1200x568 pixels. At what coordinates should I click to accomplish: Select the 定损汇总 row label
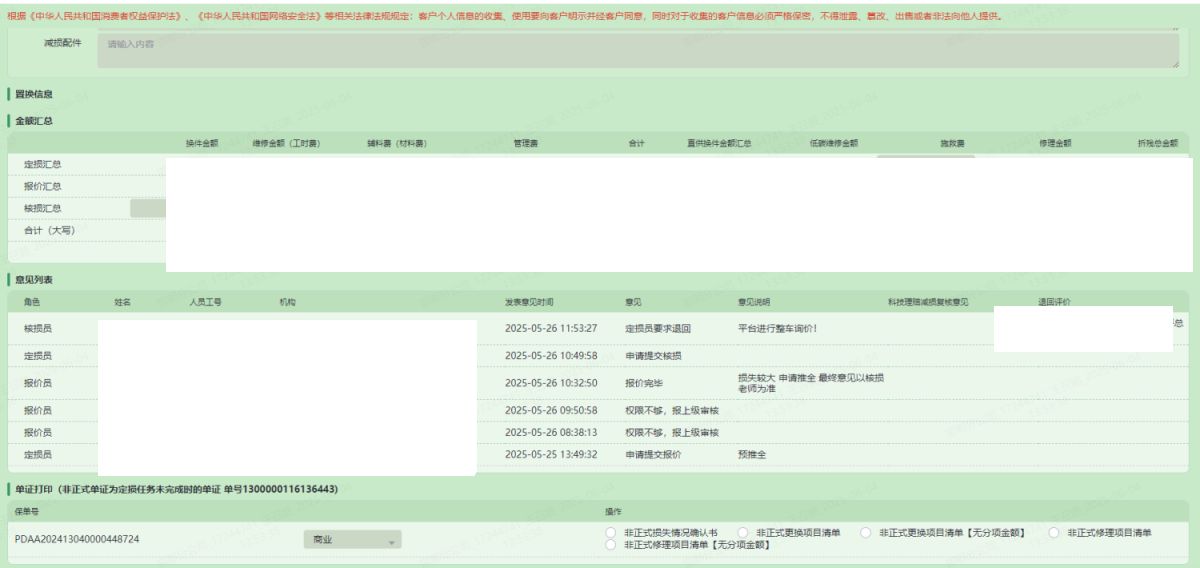[x=43, y=164]
